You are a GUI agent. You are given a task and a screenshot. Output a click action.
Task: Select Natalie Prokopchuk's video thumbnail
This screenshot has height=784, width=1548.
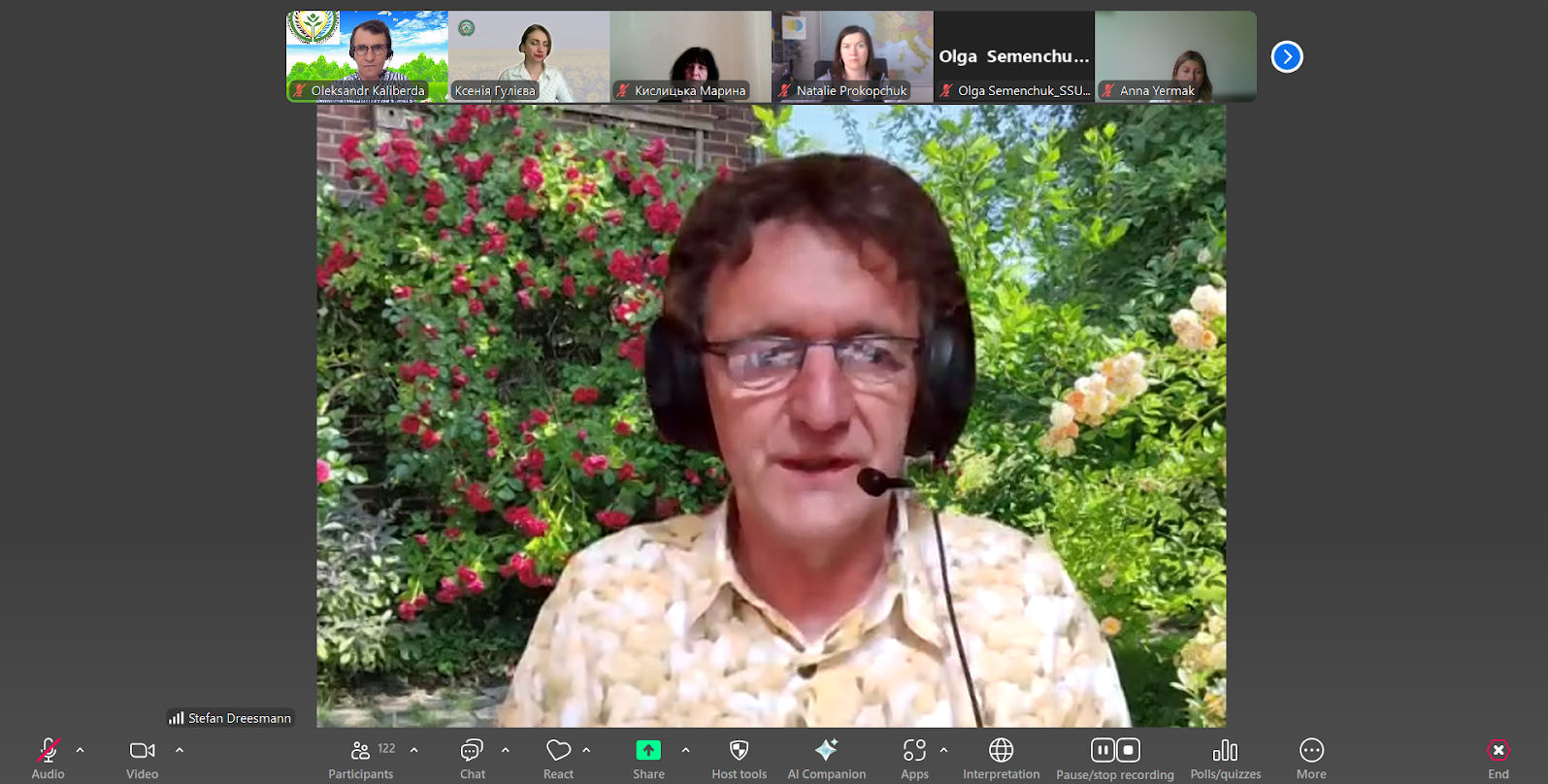852,55
